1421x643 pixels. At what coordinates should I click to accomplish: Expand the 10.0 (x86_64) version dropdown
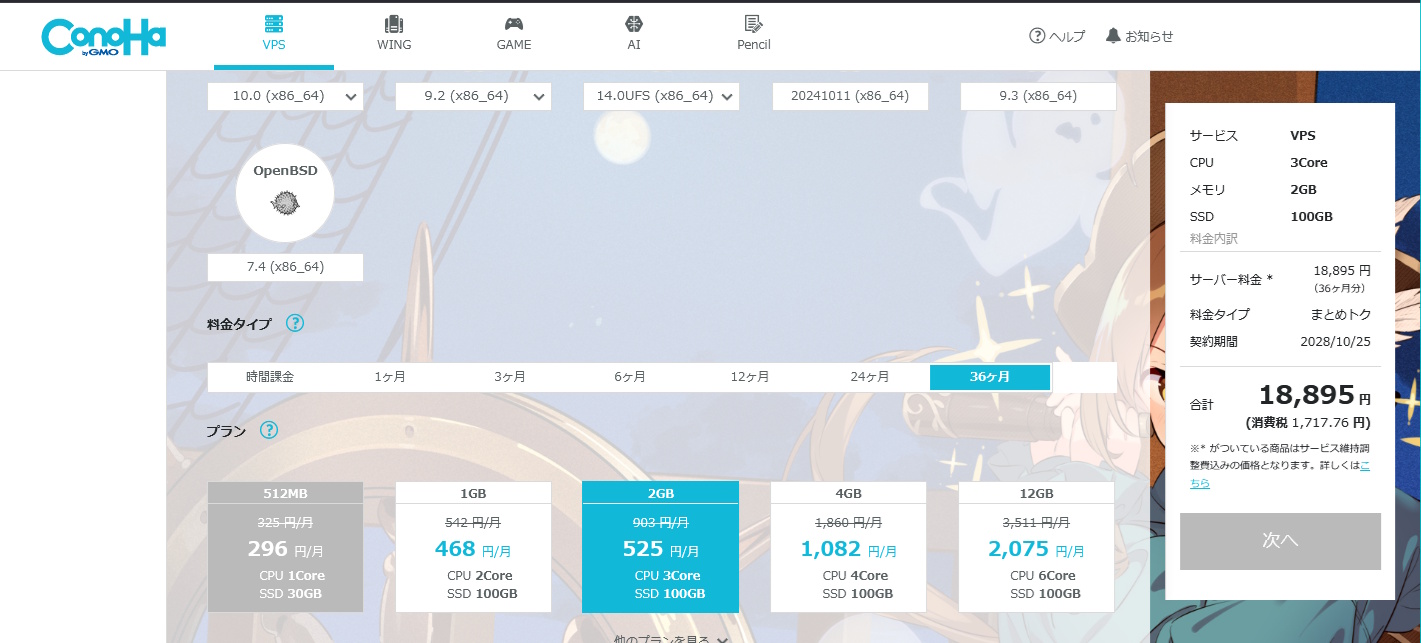350,97
